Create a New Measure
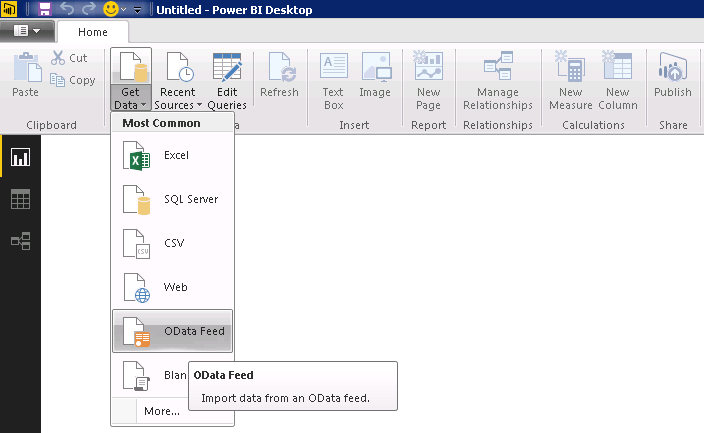Image resolution: width=704 pixels, height=433 pixels. [571, 80]
